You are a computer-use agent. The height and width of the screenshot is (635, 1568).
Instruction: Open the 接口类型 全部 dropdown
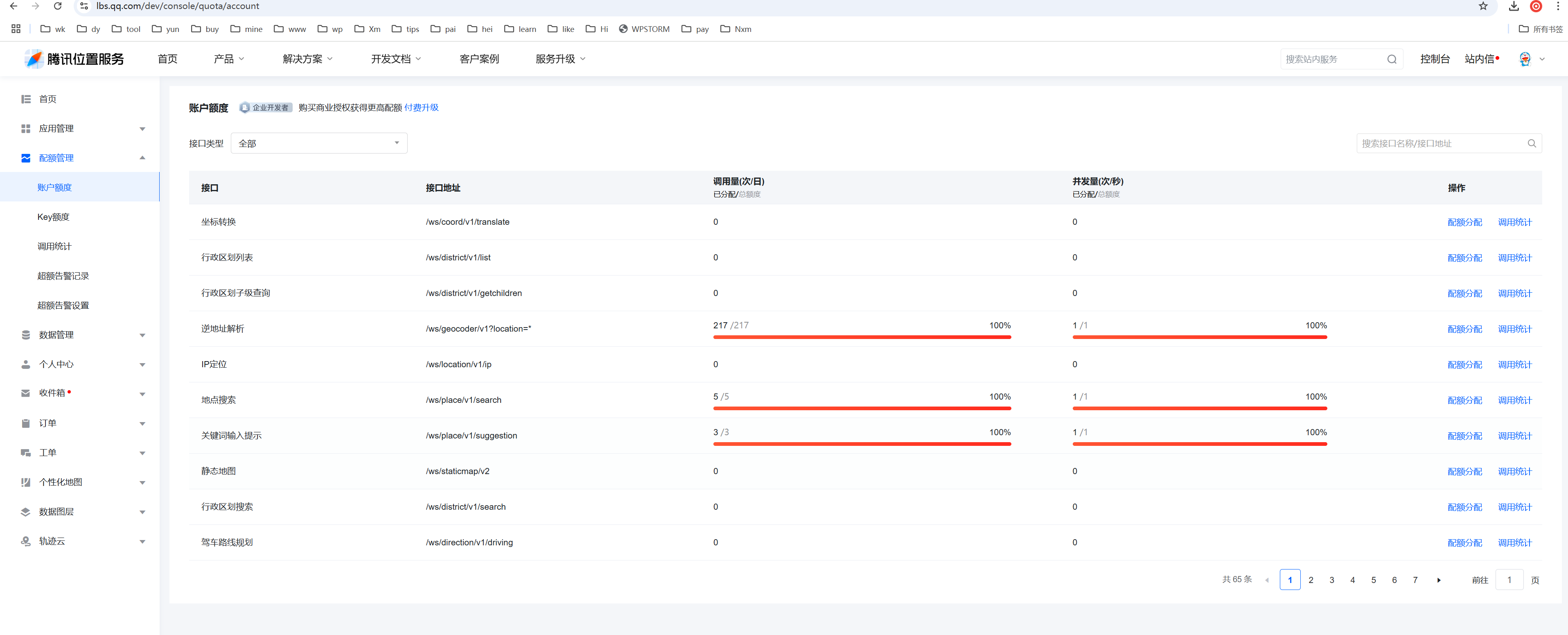[x=319, y=144]
